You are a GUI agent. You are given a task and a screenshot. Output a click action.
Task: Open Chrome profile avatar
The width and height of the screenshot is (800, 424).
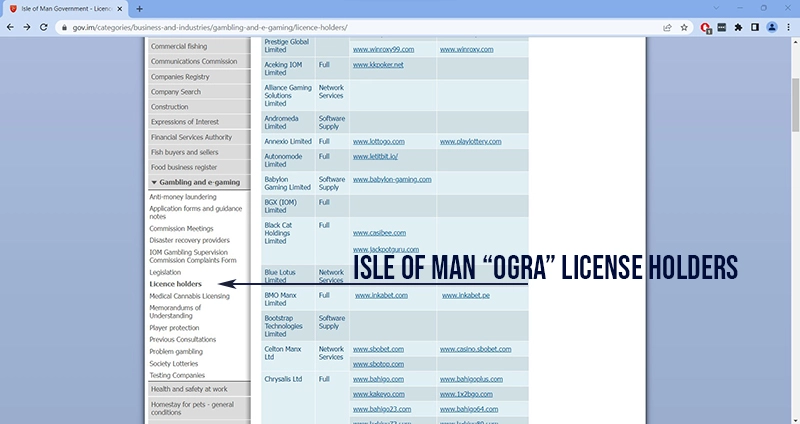click(772, 28)
